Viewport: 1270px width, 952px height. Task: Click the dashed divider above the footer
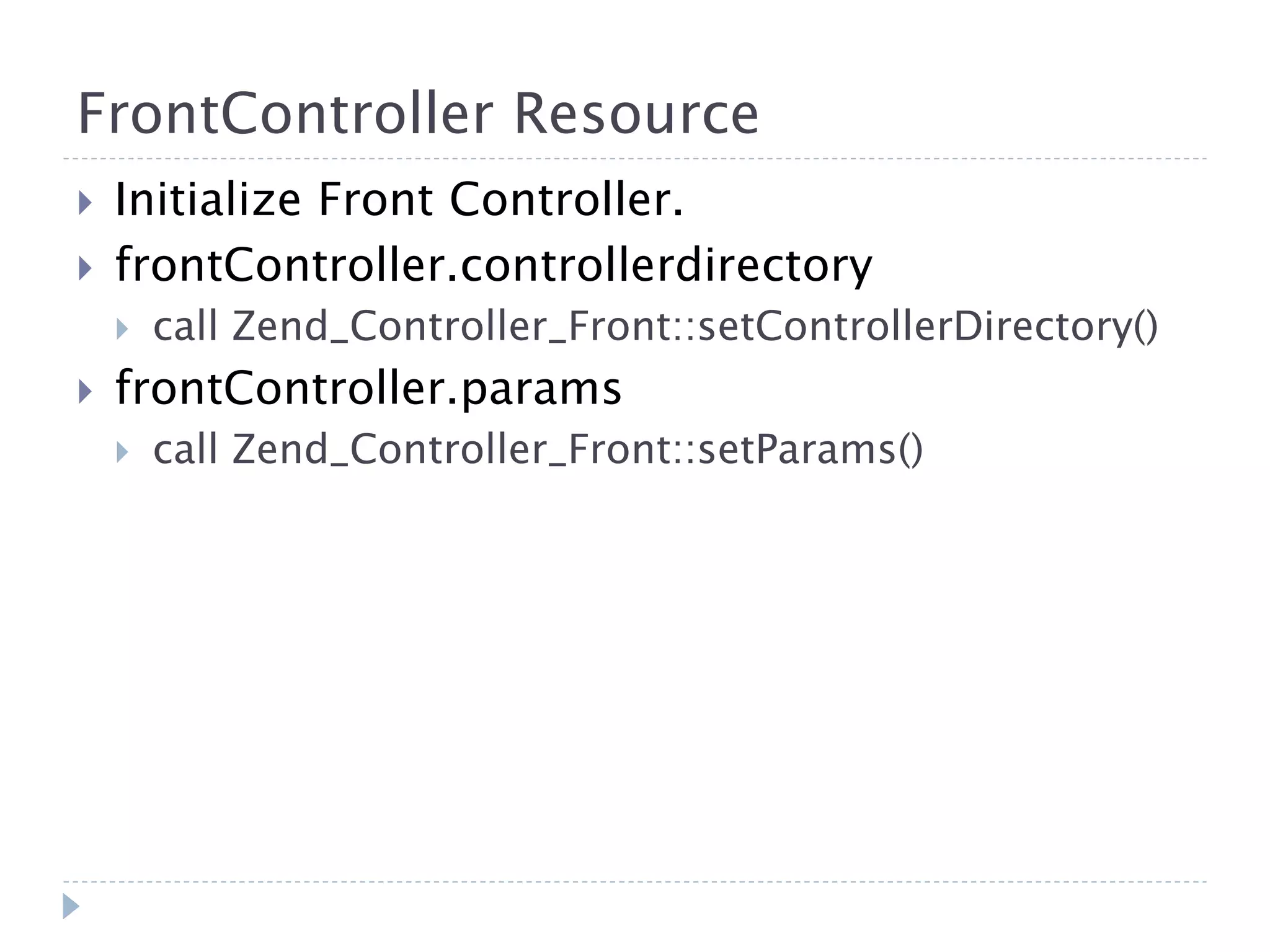(635, 881)
